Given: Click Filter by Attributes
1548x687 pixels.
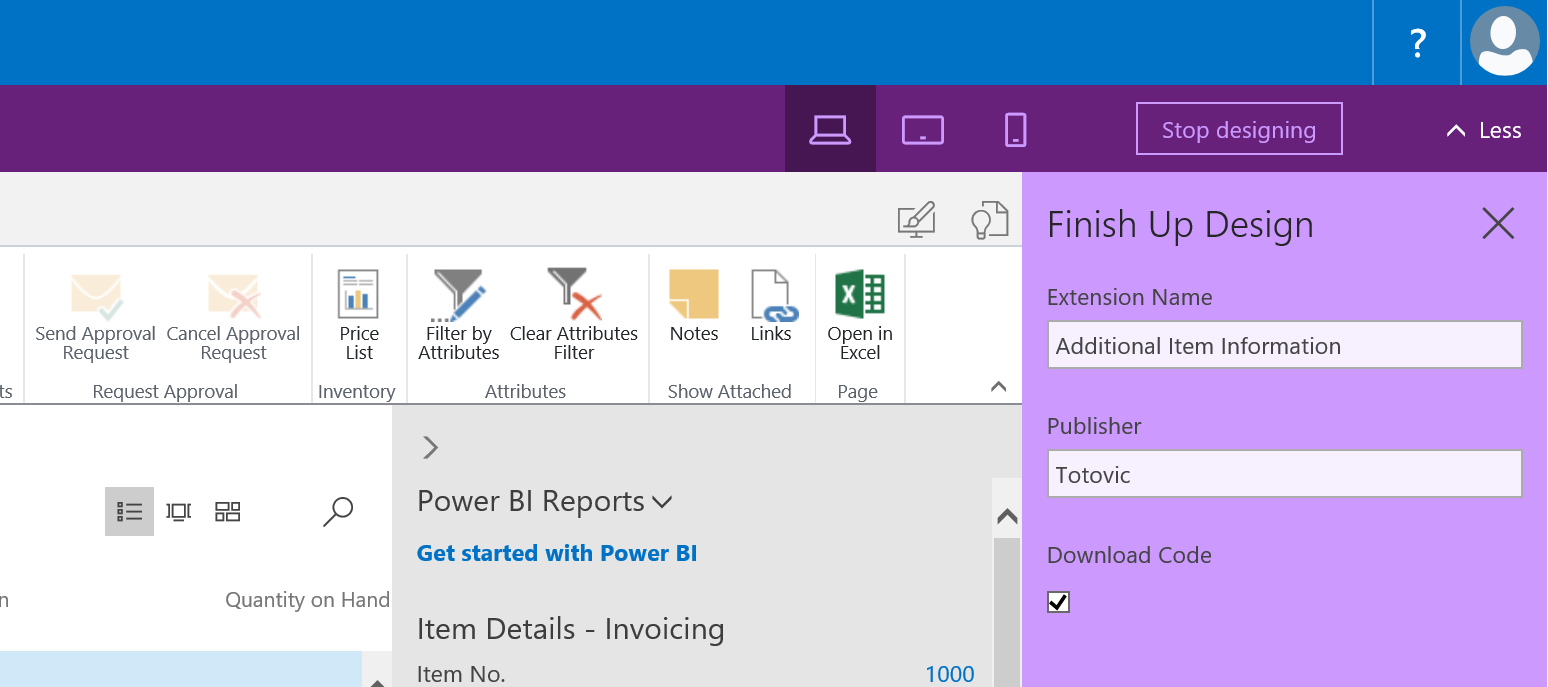Looking at the screenshot, I should pos(459,316).
